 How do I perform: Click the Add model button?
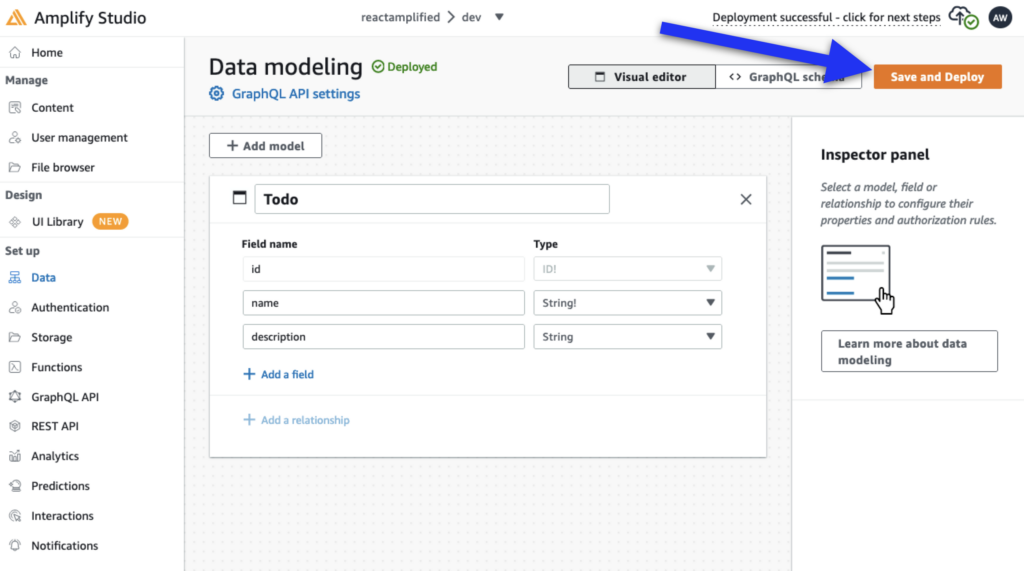coord(265,146)
